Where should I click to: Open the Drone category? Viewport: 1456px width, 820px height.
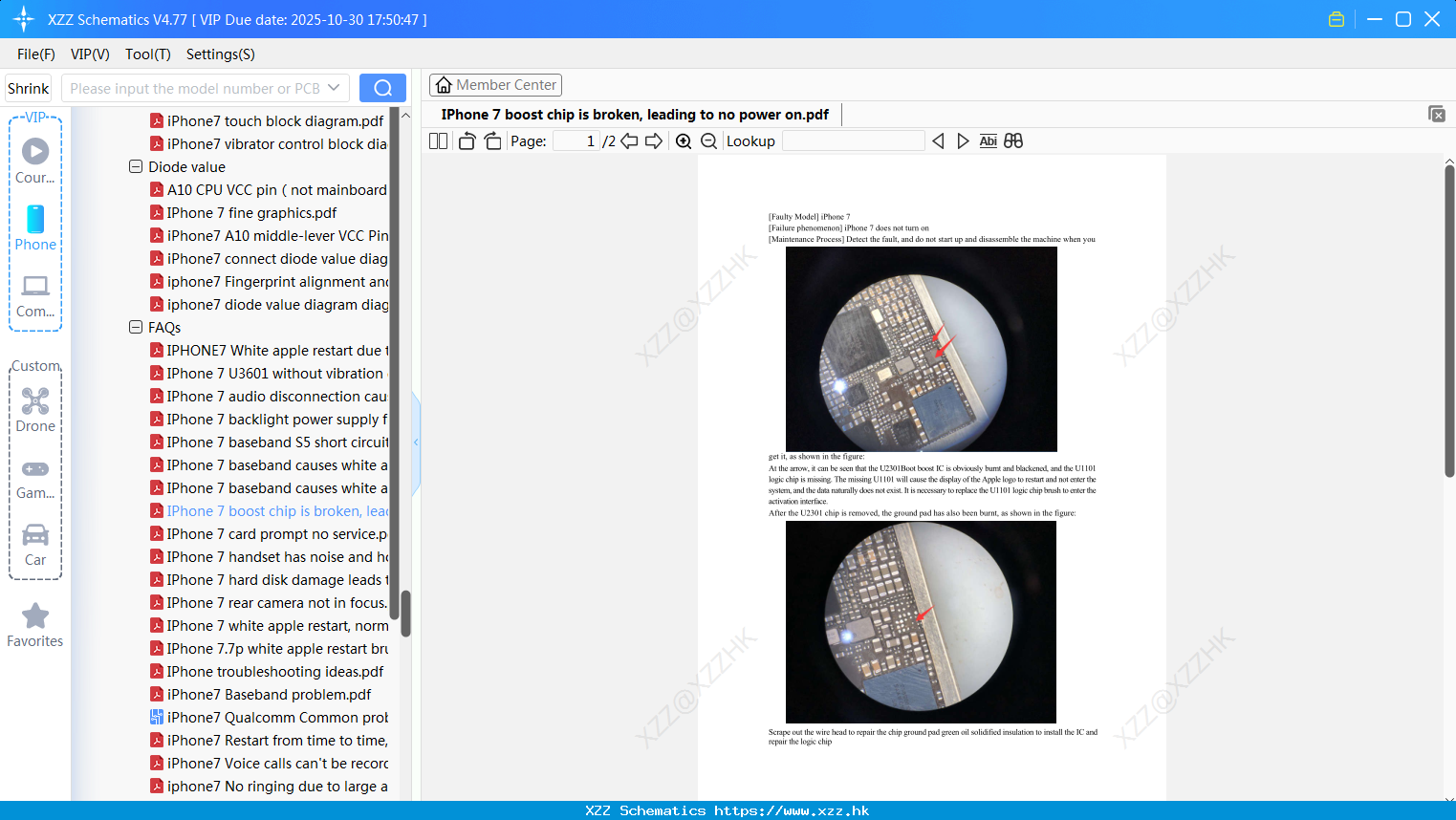point(35,411)
